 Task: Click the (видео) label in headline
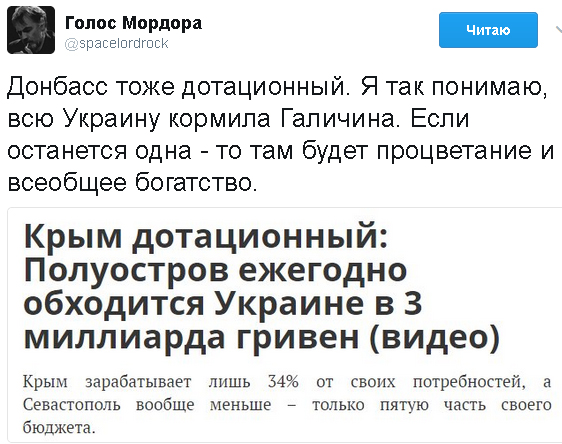tap(434, 338)
